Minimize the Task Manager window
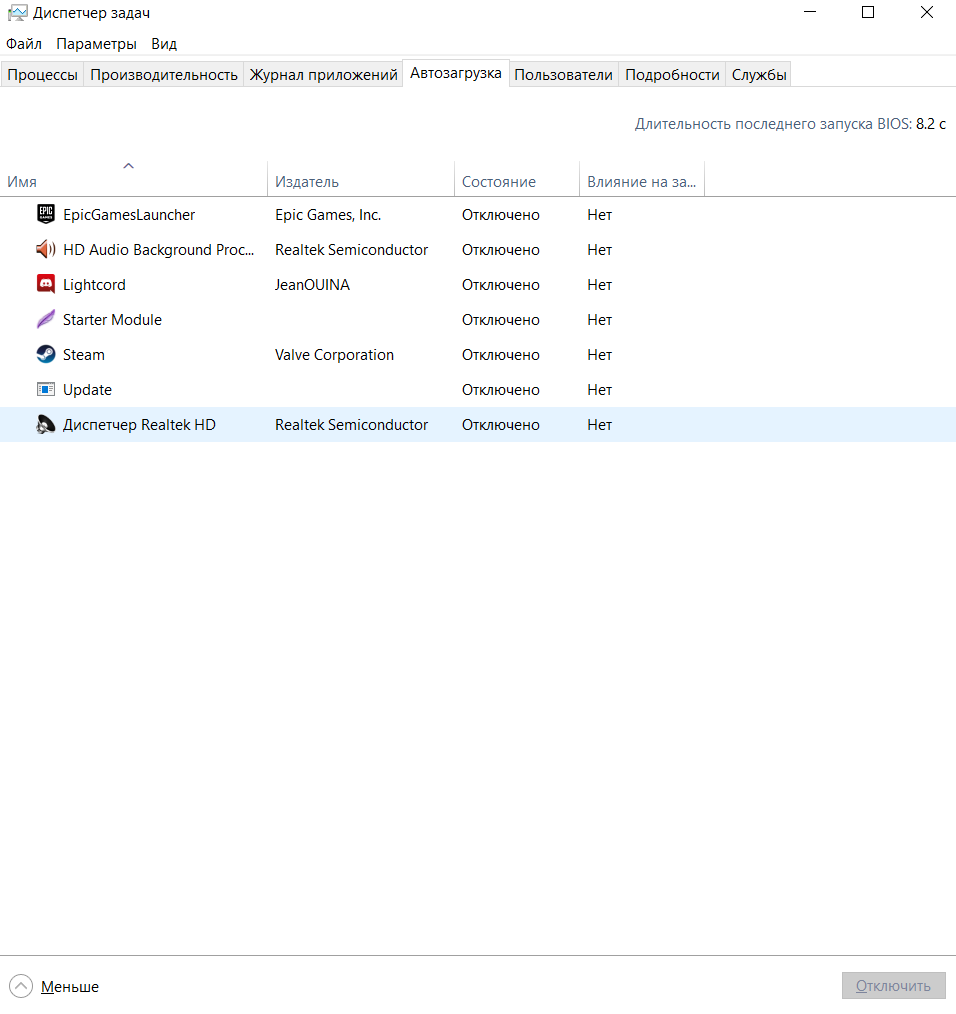The width and height of the screenshot is (956, 1014). [x=810, y=12]
